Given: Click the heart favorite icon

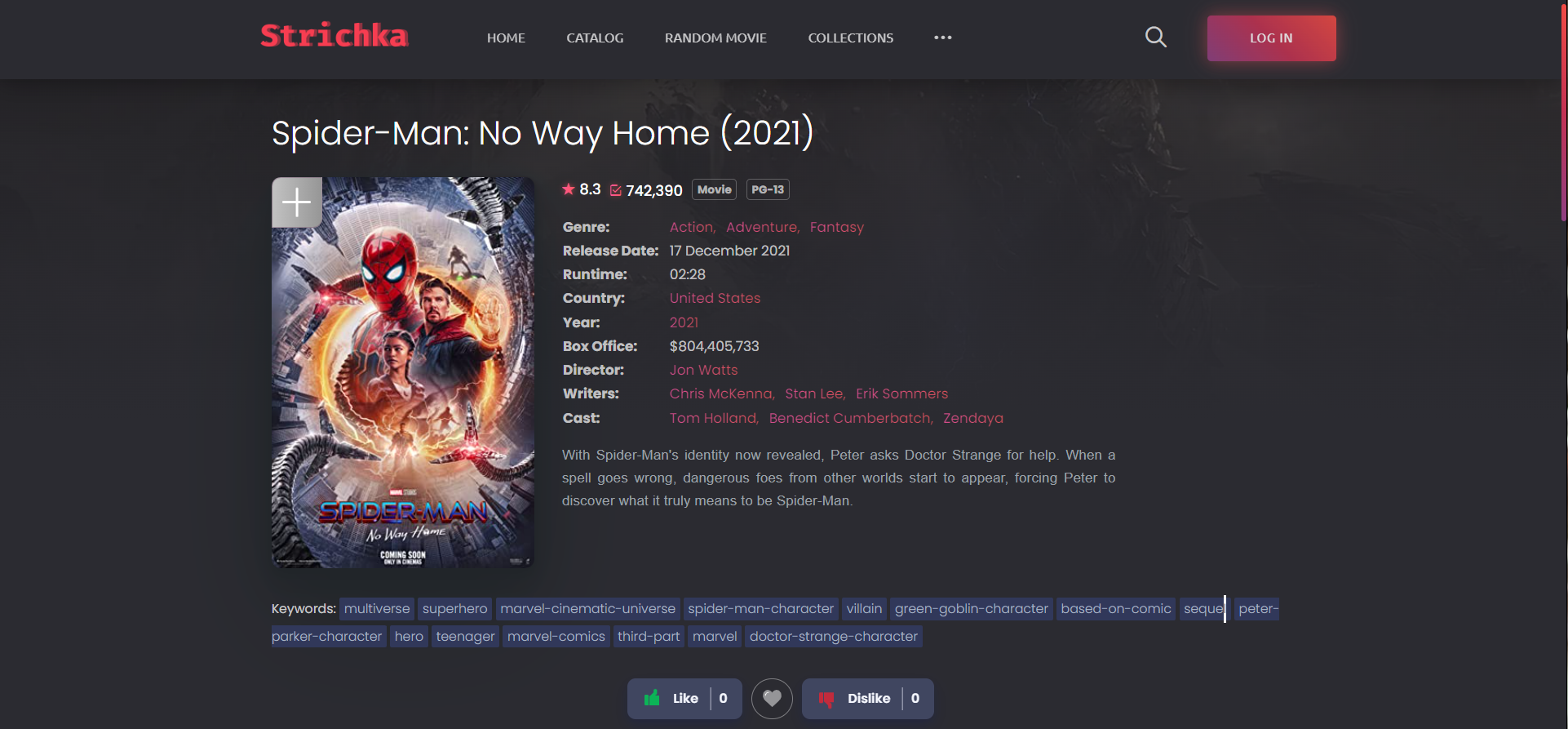Looking at the screenshot, I should tap(772, 699).
